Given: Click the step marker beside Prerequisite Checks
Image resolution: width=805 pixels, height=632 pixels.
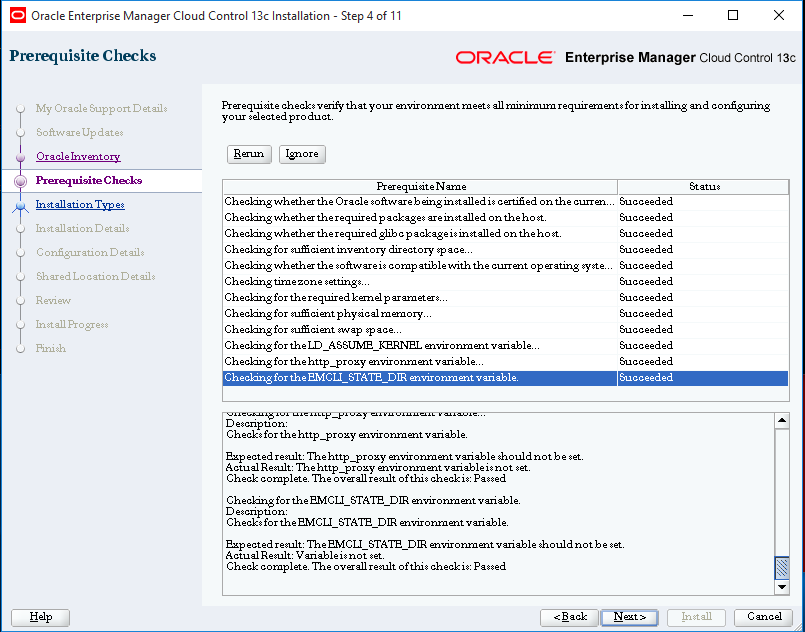Looking at the screenshot, I should pos(22,180).
